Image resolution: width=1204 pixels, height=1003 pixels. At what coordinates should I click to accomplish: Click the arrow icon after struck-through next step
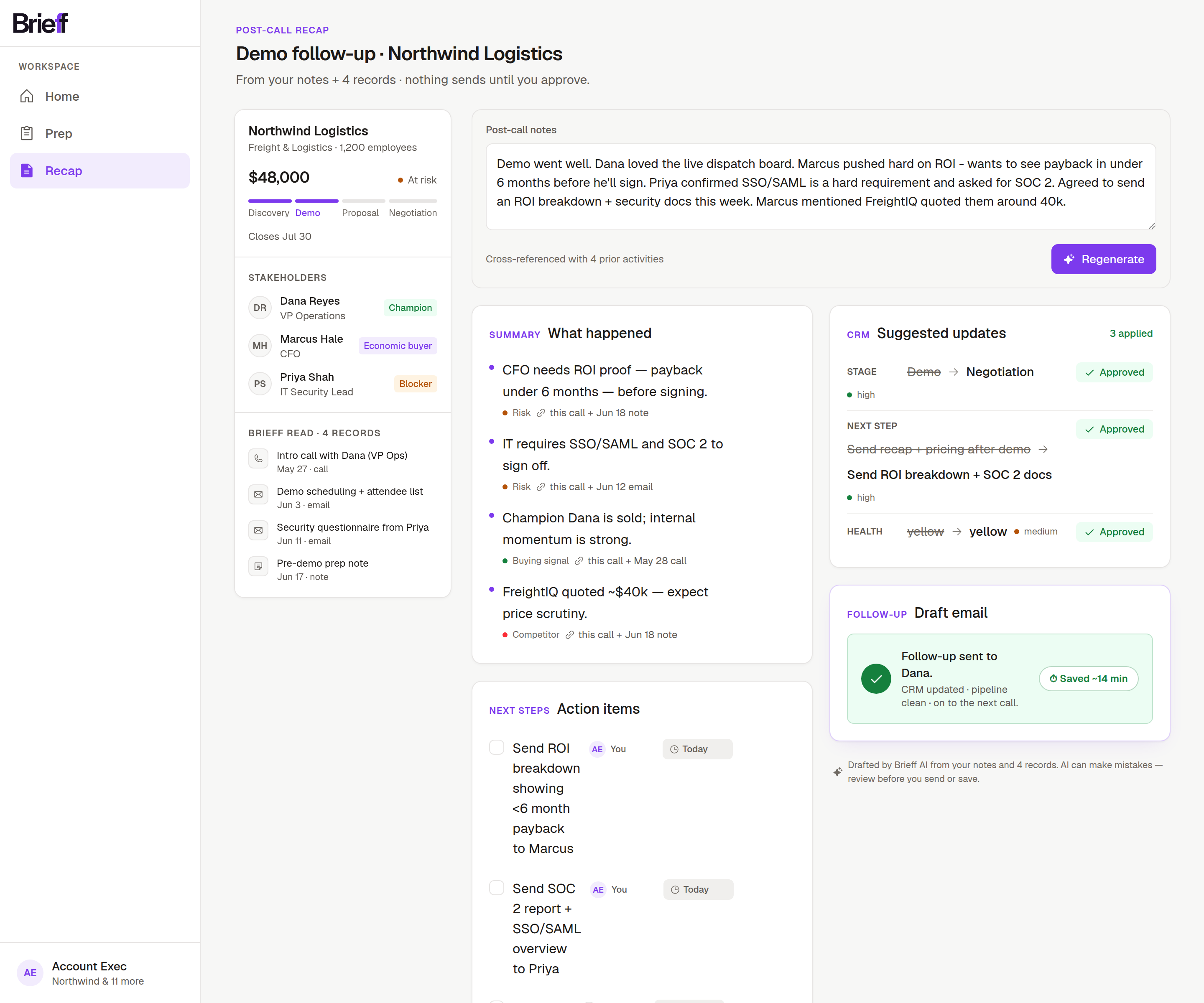1043,450
